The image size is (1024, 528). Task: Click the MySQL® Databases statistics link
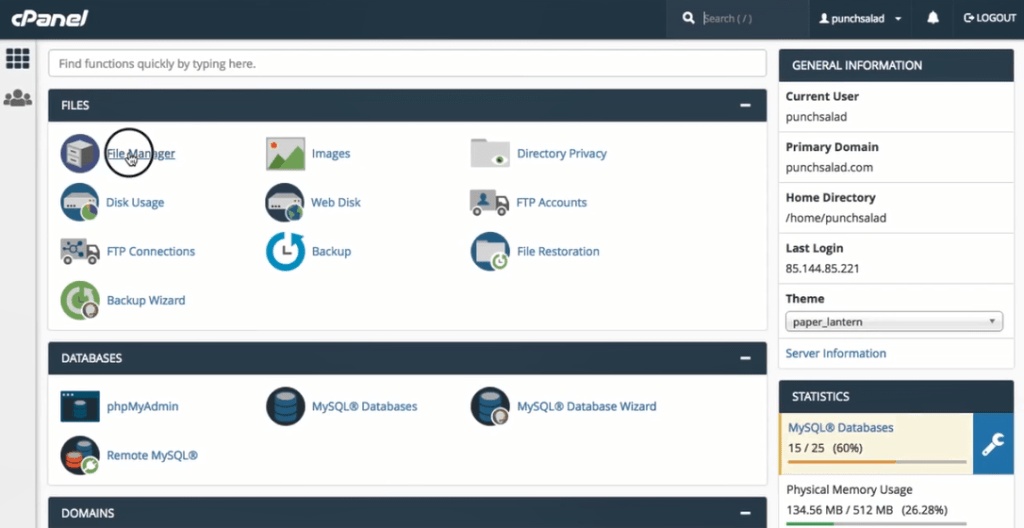click(840, 428)
